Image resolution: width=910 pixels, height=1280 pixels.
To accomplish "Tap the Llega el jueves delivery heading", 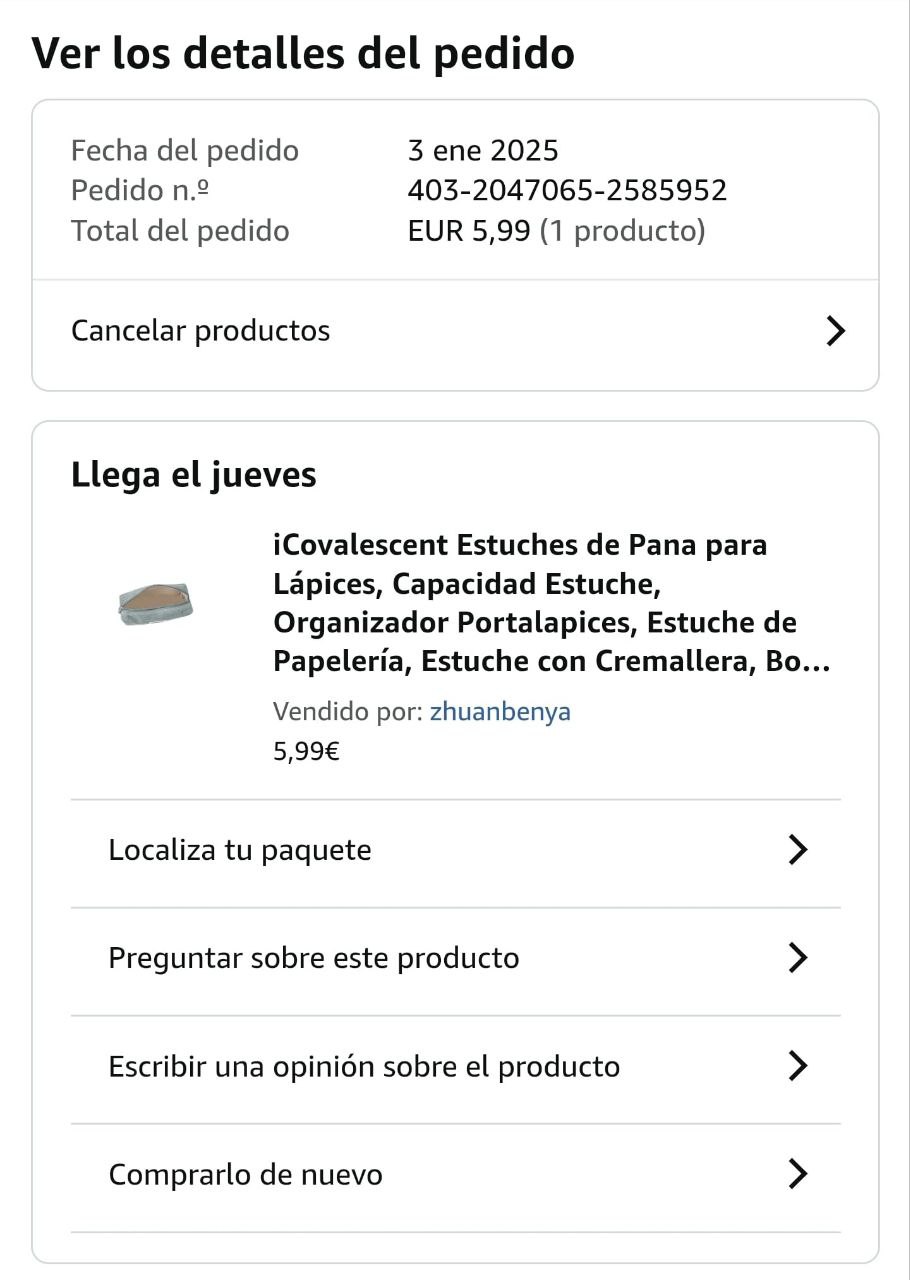I will [x=194, y=475].
